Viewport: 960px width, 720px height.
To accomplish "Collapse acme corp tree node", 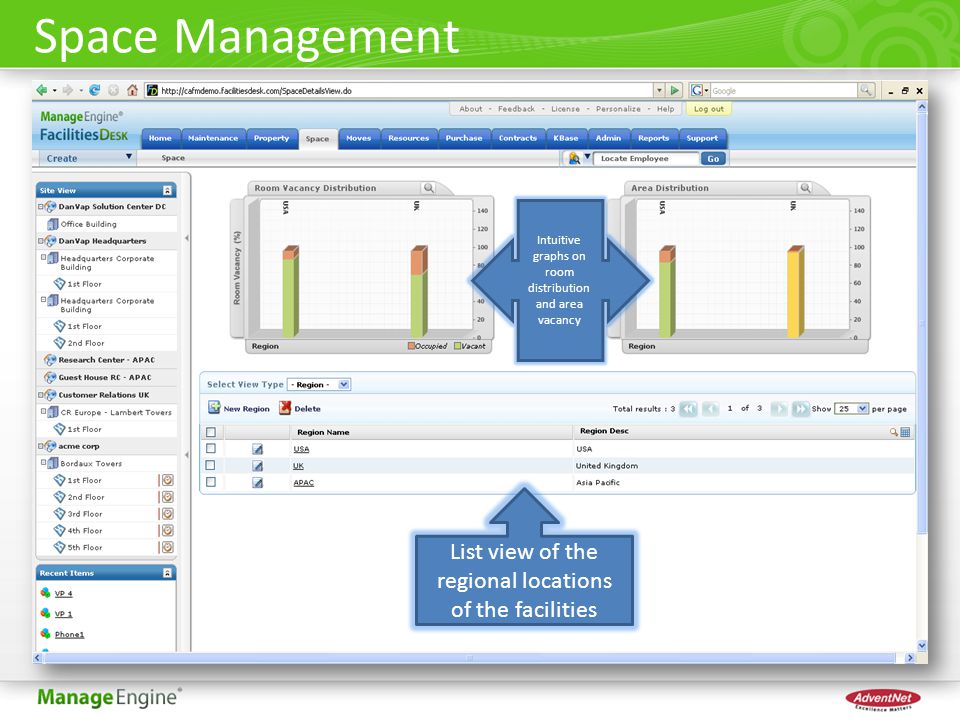I will pos(41,447).
